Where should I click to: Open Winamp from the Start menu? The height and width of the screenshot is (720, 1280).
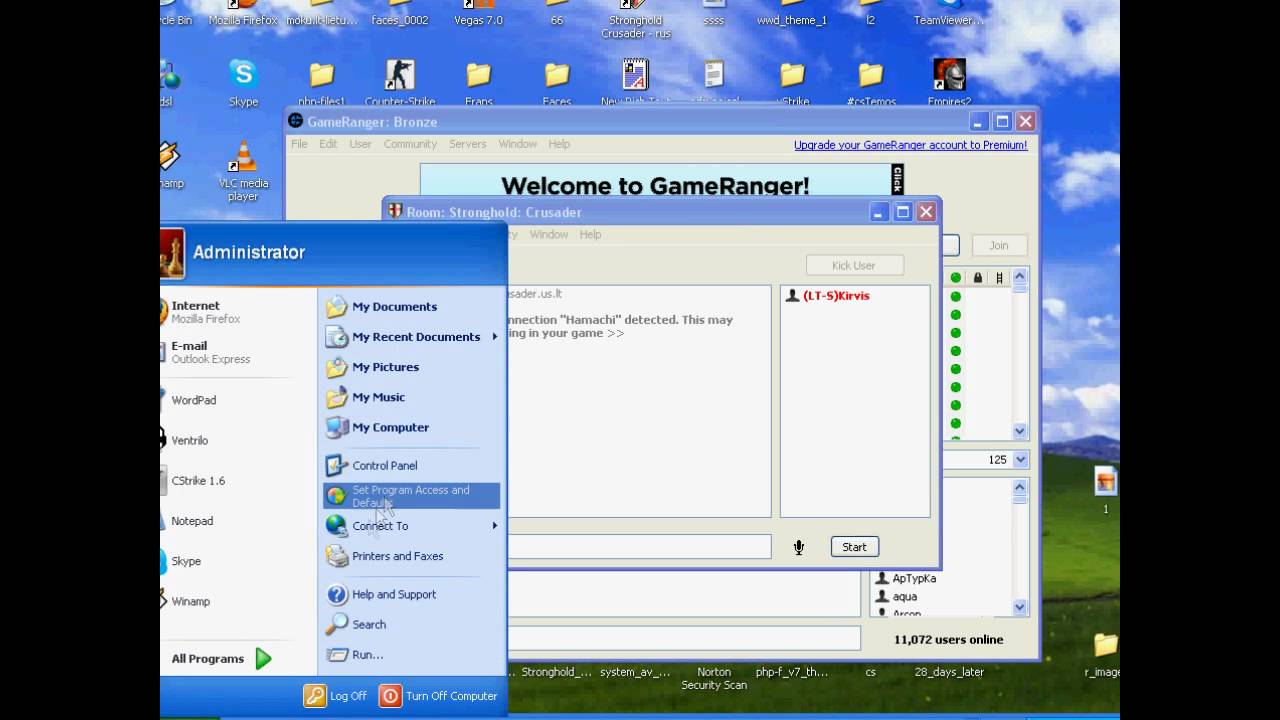click(190, 601)
